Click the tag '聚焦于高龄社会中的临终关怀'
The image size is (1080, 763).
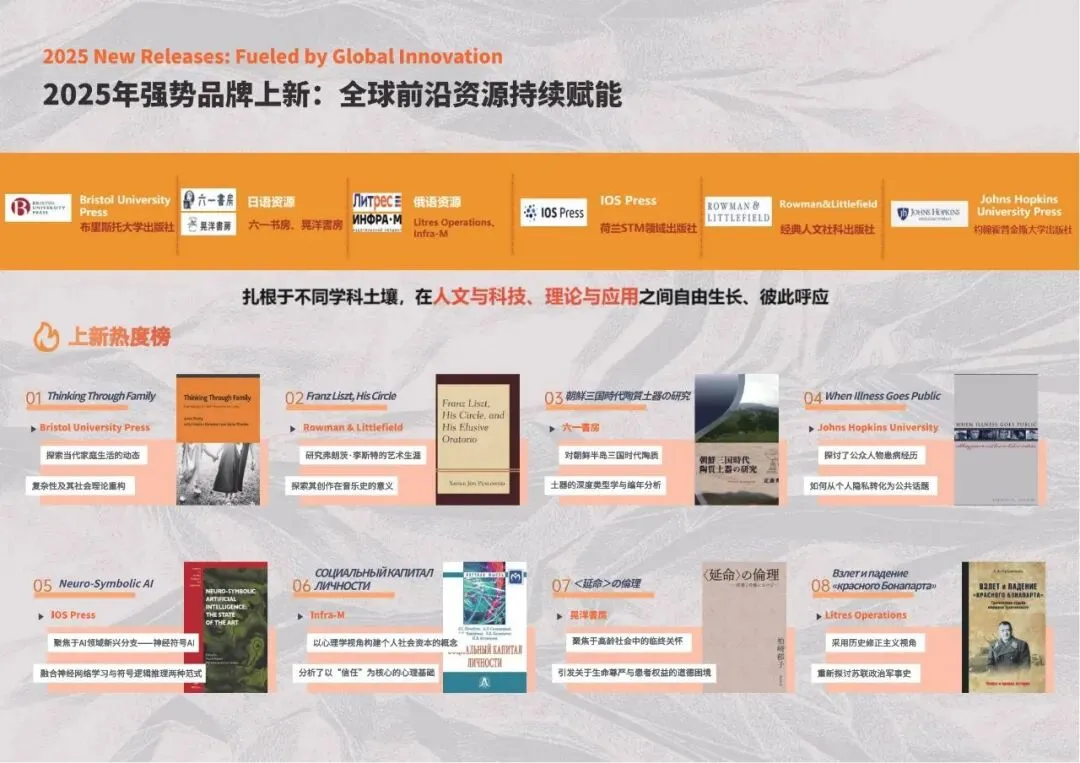pos(627,641)
